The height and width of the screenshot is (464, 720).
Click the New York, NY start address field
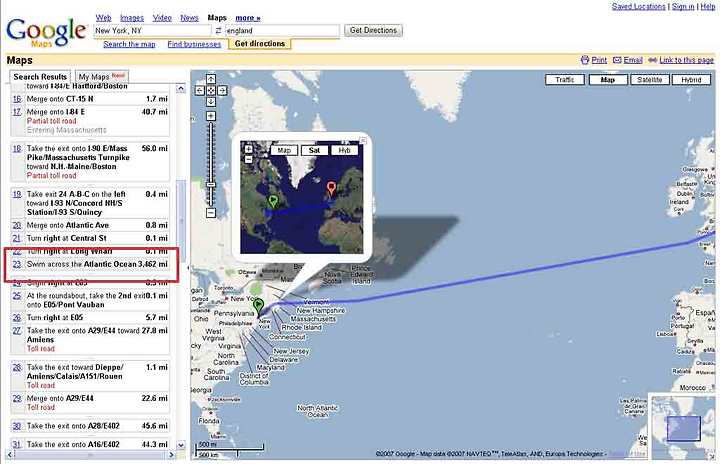click(x=152, y=31)
